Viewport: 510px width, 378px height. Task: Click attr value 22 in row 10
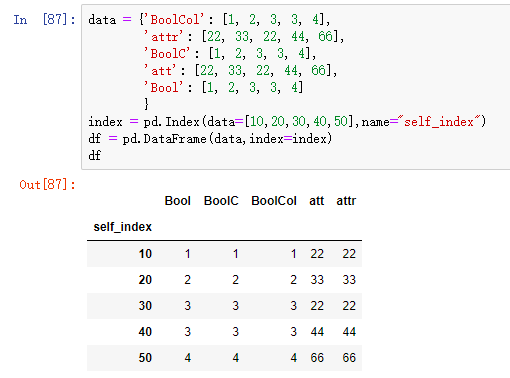349,254
